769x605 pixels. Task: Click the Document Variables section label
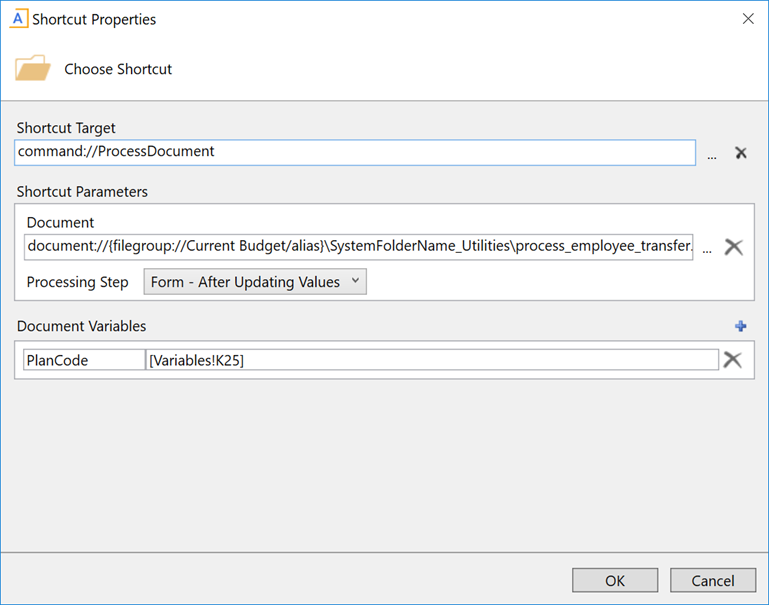[x=81, y=326]
